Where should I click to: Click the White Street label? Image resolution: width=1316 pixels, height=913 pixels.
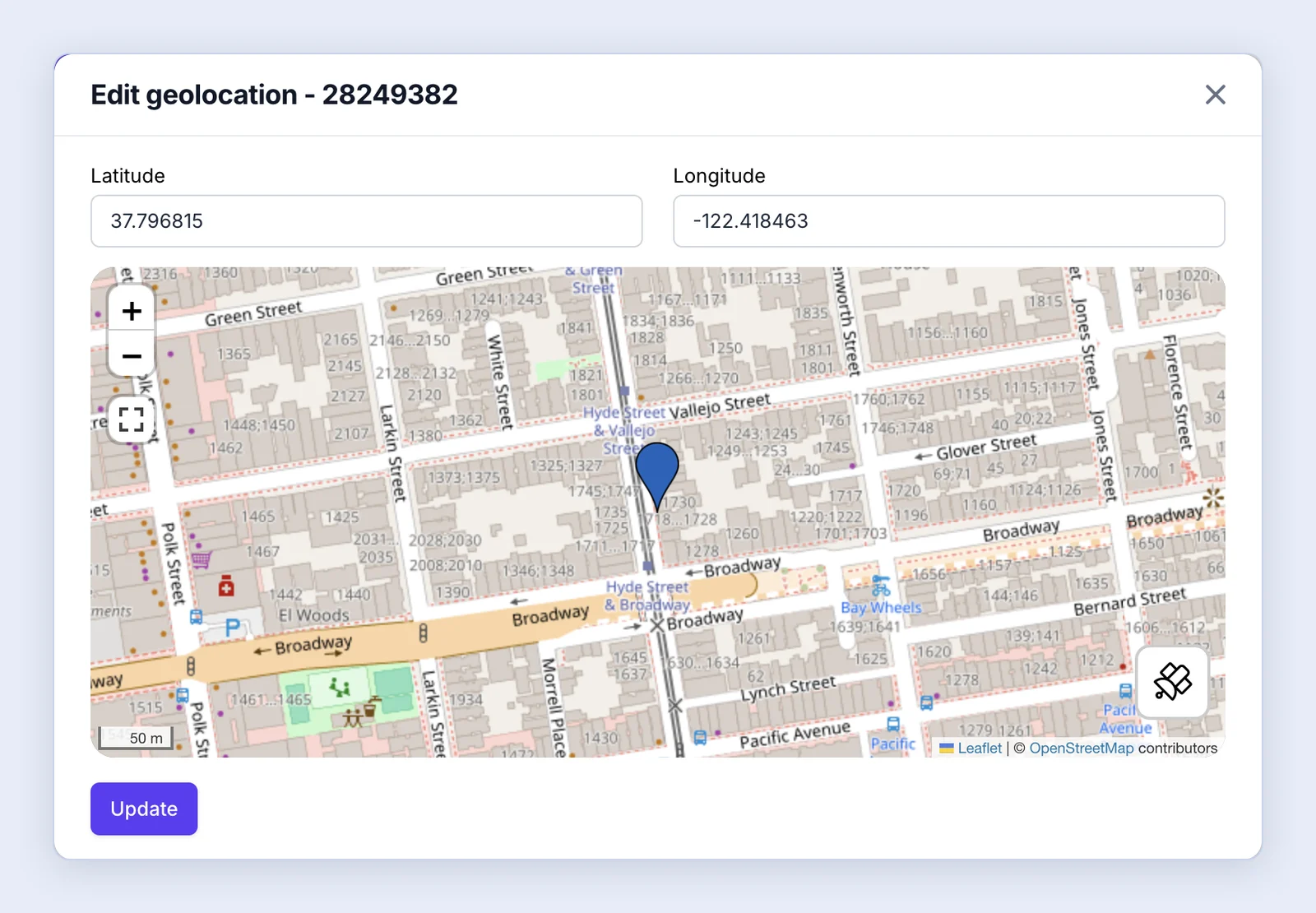[499, 382]
